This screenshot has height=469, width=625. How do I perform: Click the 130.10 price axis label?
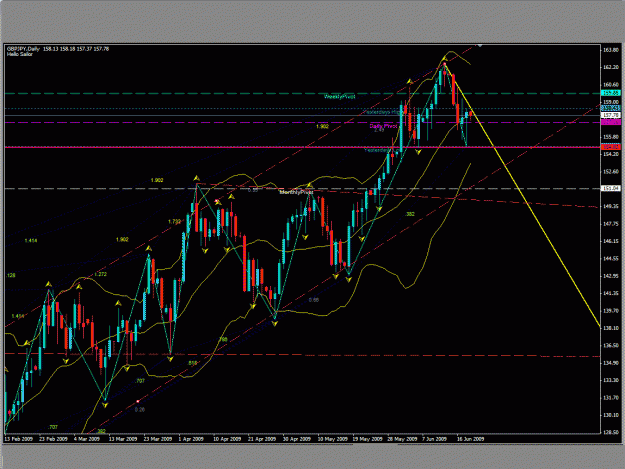pos(611,415)
